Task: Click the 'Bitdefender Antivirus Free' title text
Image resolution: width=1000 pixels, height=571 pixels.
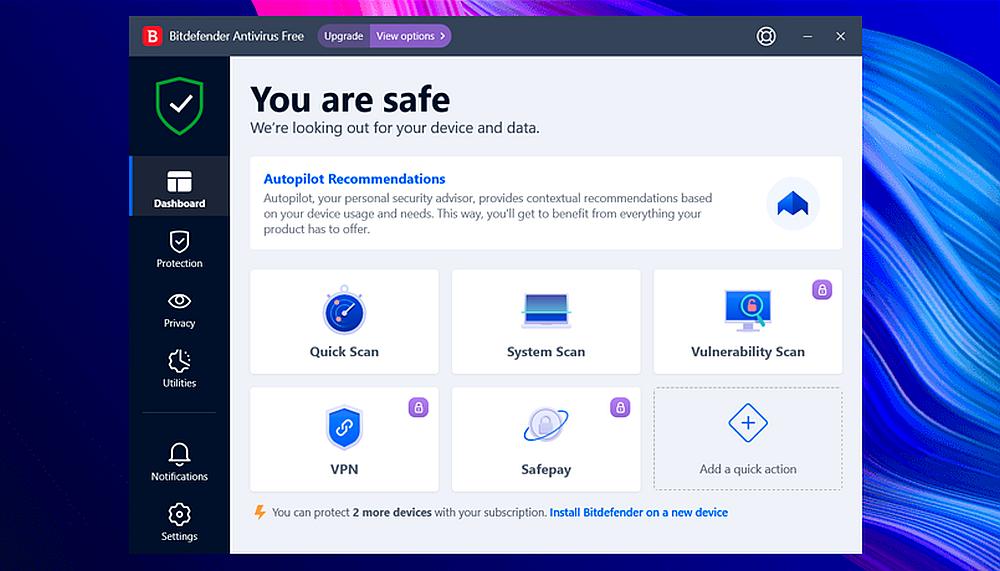Action: (236, 36)
